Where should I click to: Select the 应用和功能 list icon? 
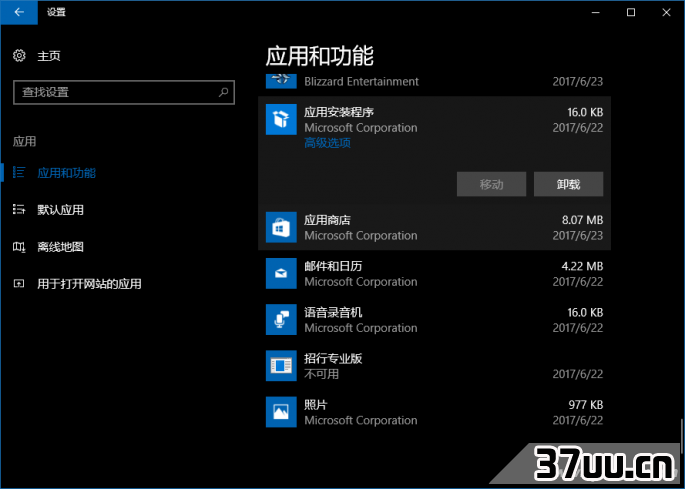19,173
